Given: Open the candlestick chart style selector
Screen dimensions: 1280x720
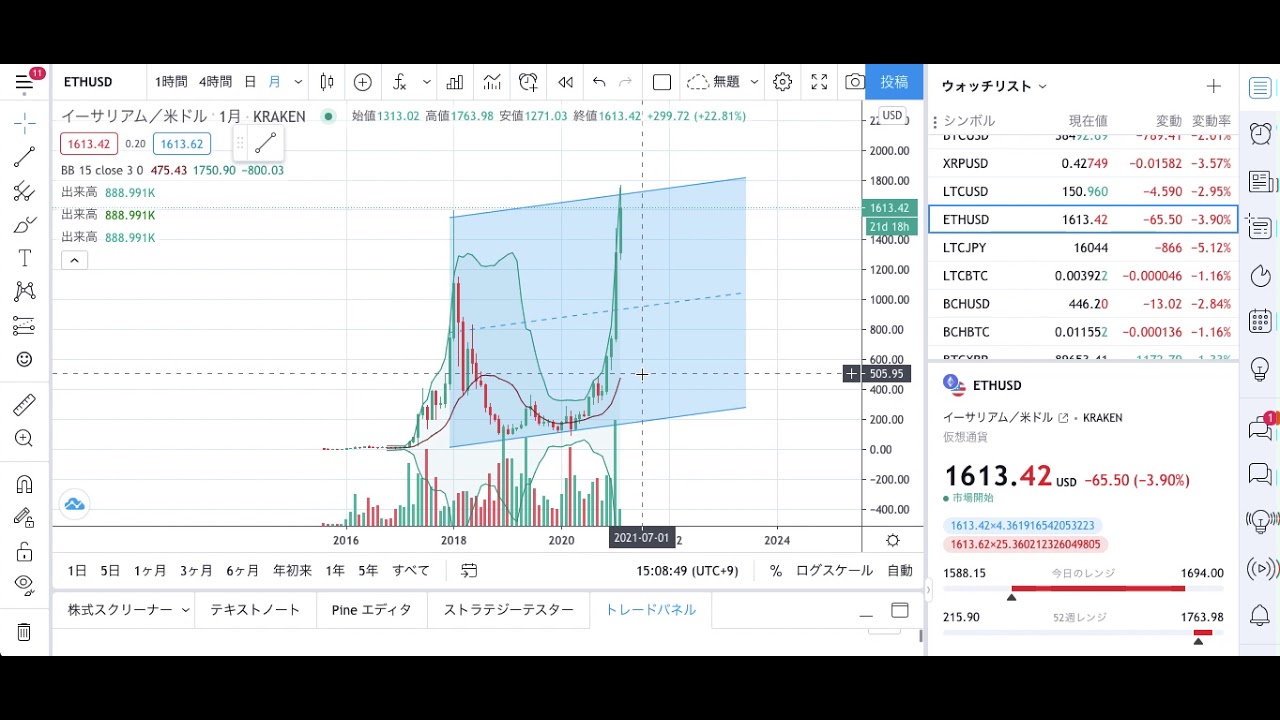Looking at the screenshot, I should pos(327,82).
